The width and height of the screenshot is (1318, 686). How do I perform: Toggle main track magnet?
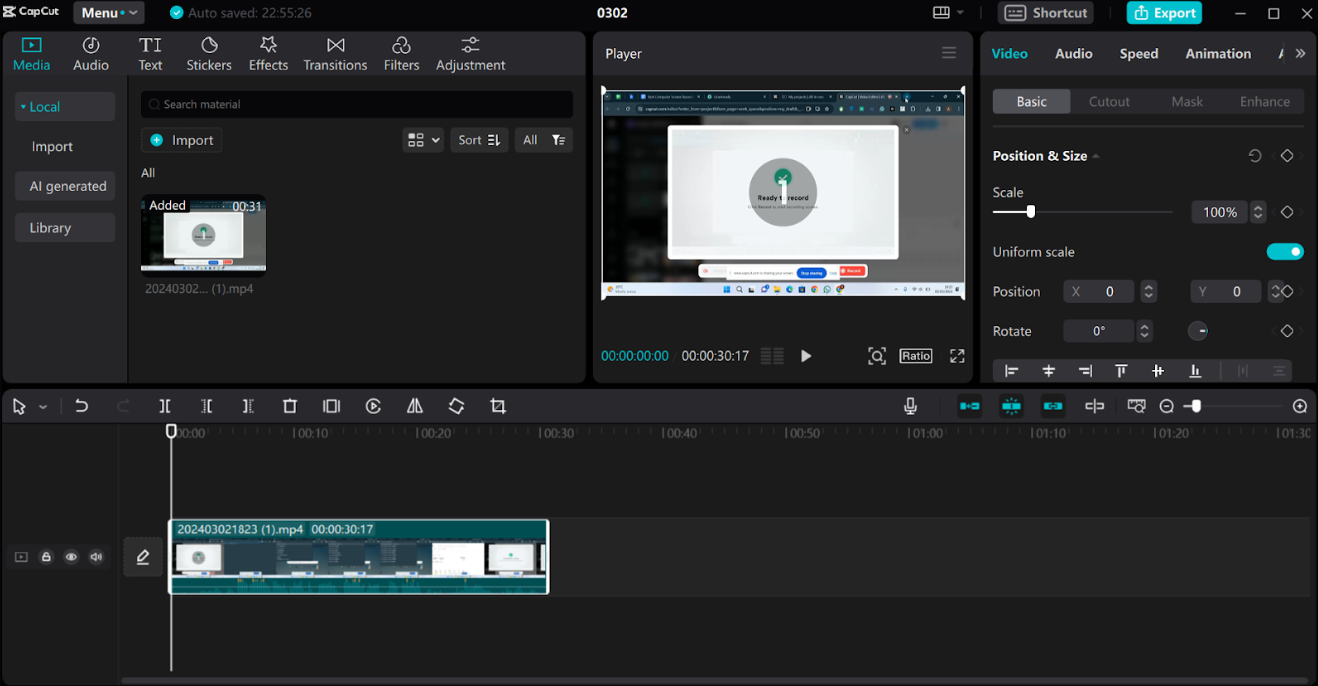tap(969, 406)
